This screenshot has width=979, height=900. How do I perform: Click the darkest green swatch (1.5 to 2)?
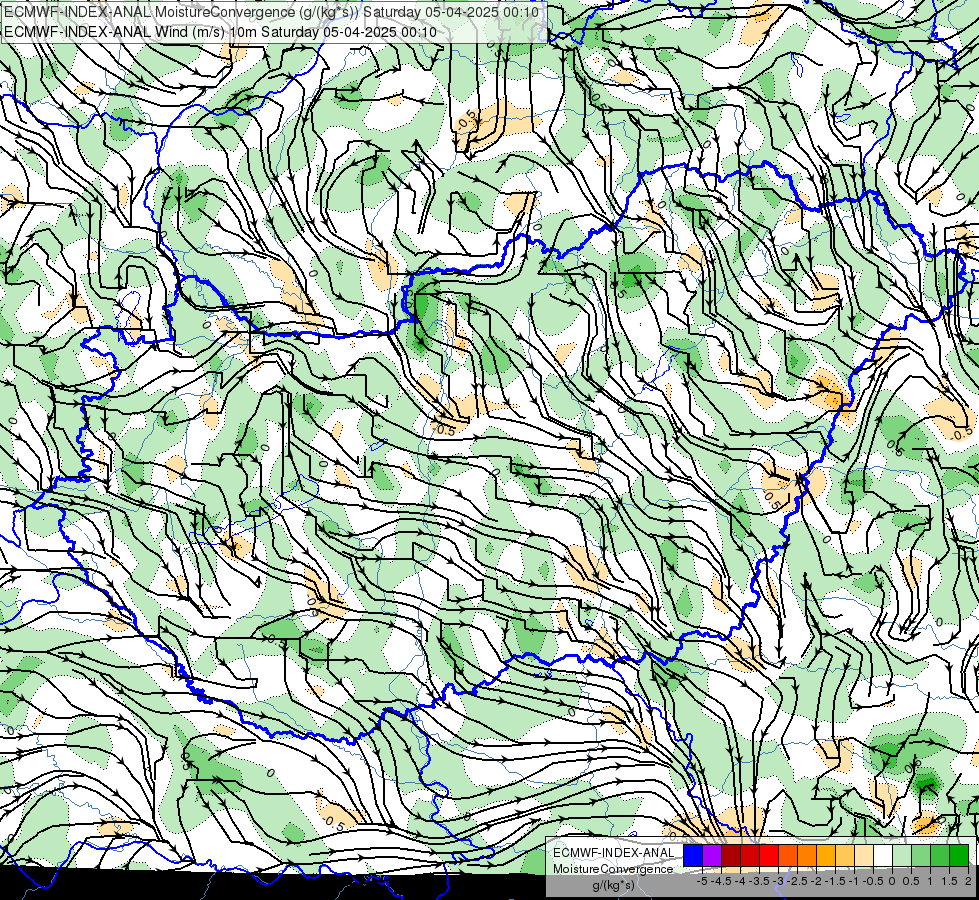958,855
